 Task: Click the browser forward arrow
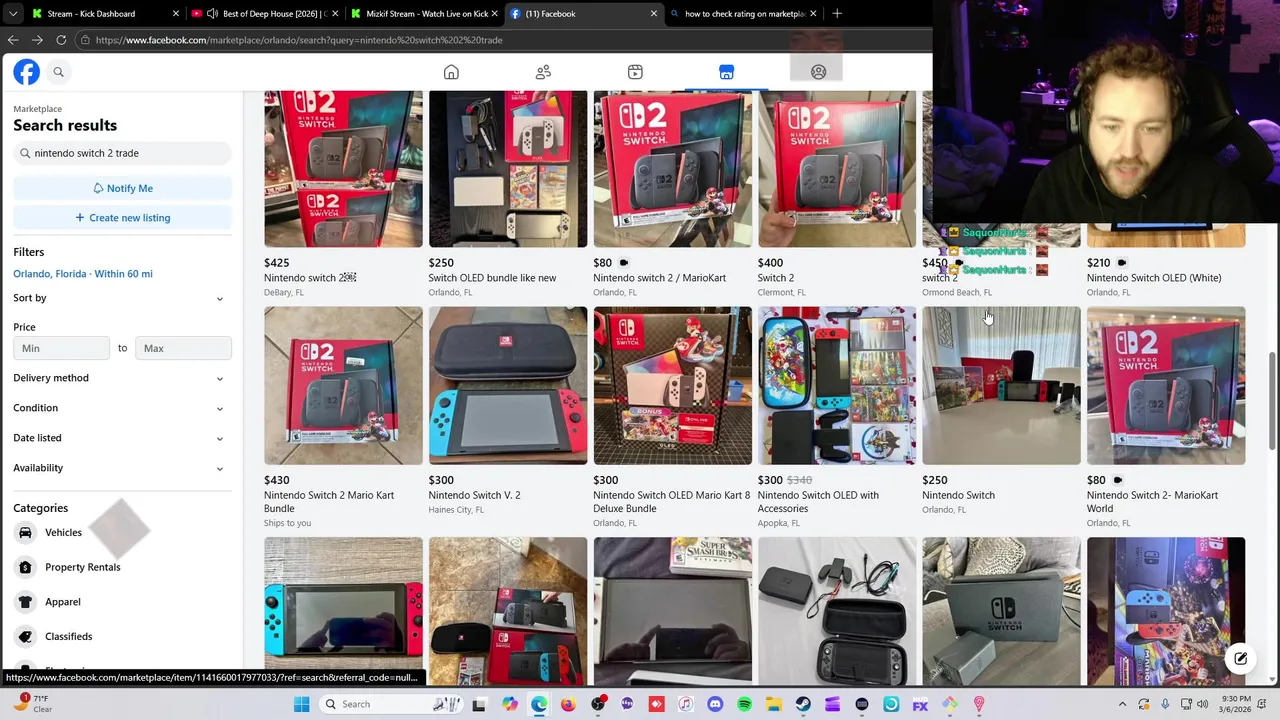(37, 40)
